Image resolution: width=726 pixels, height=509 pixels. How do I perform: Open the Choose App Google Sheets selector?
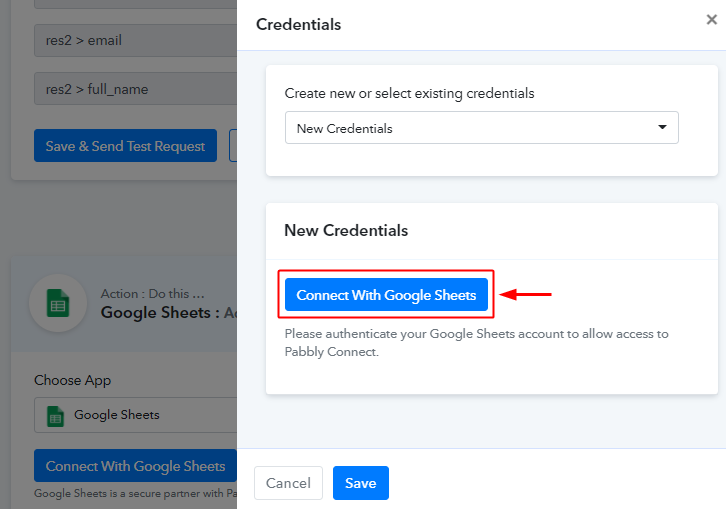pyautogui.click(x=136, y=415)
